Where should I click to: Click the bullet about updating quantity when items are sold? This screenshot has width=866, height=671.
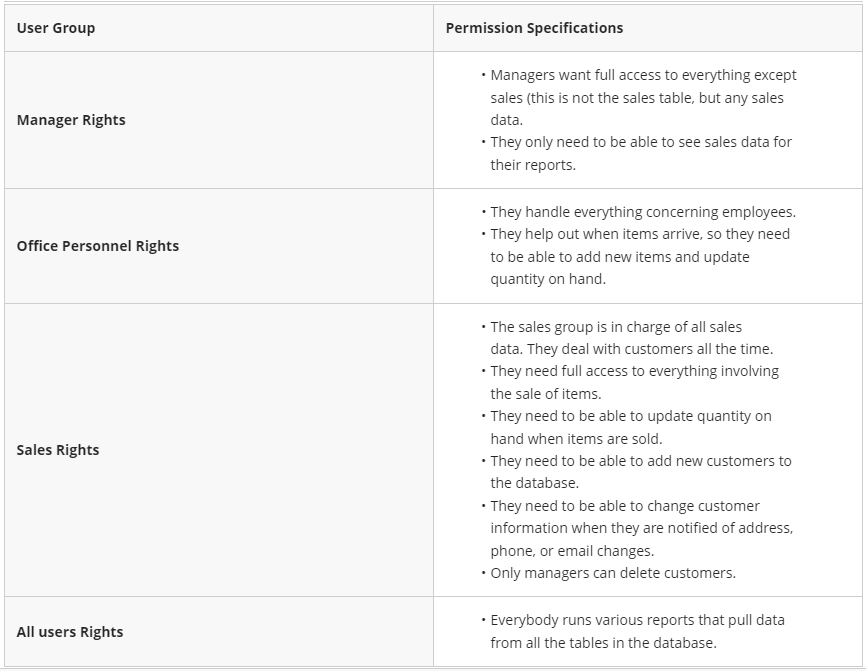[x=630, y=416]
